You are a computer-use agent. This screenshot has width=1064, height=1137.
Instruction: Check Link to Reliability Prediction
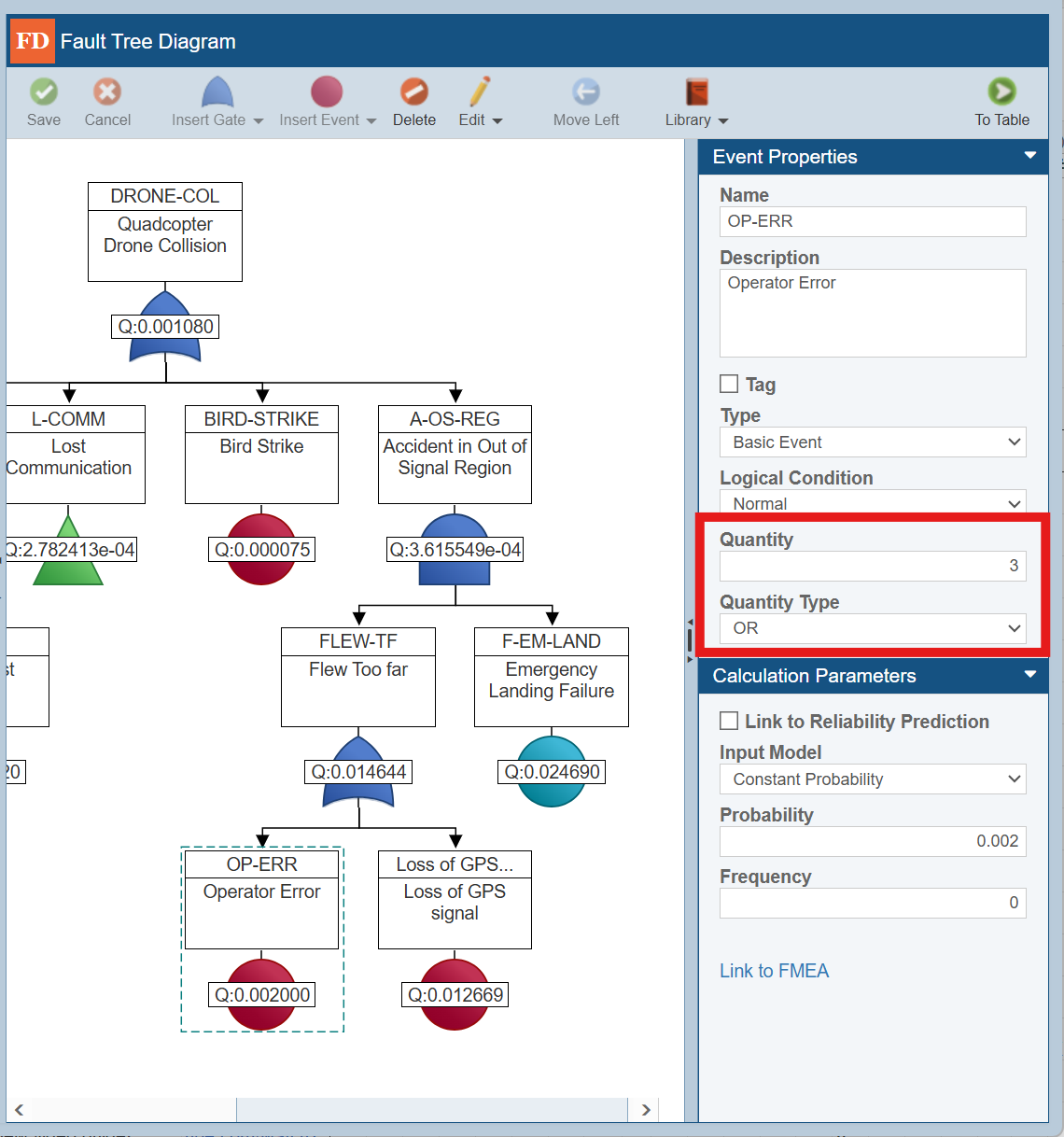(728, 721)
